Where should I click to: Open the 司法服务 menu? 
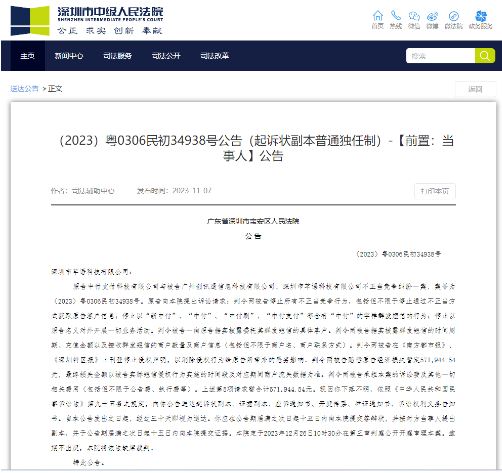117,56
